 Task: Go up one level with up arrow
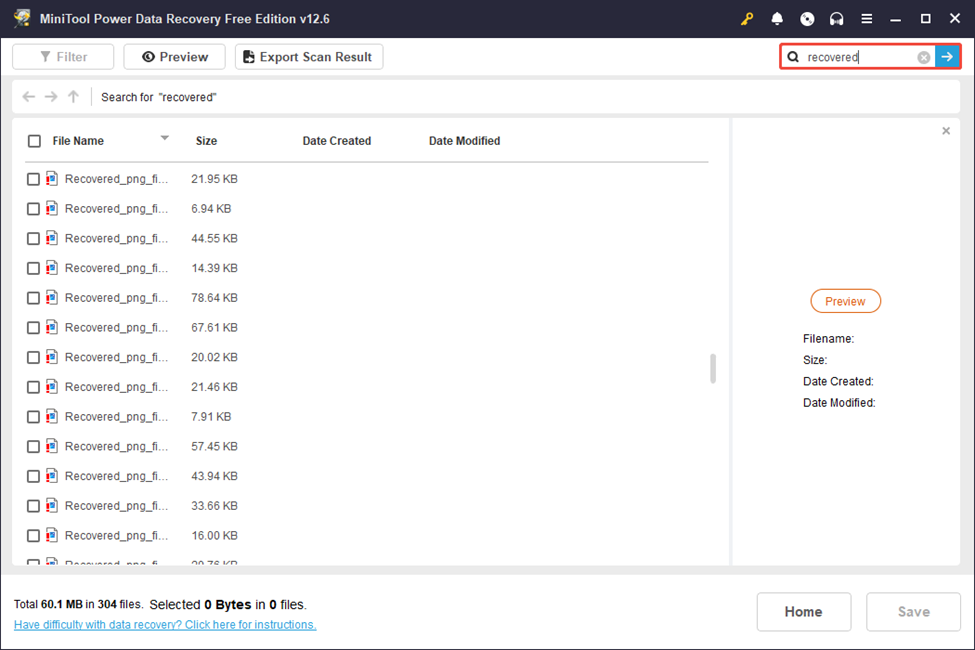(x=73, y=96)
